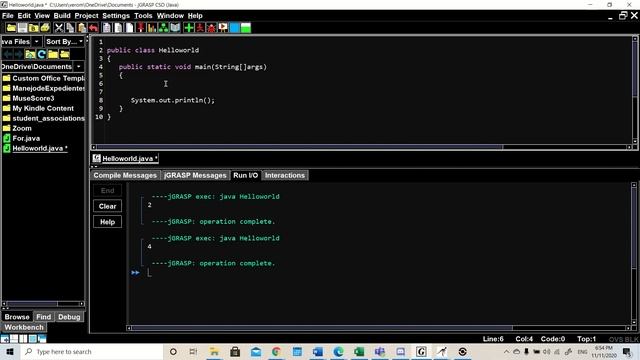The image size is (640, 360).
Task: Click the red Undo arrow icon
Action: coord(93,28)
